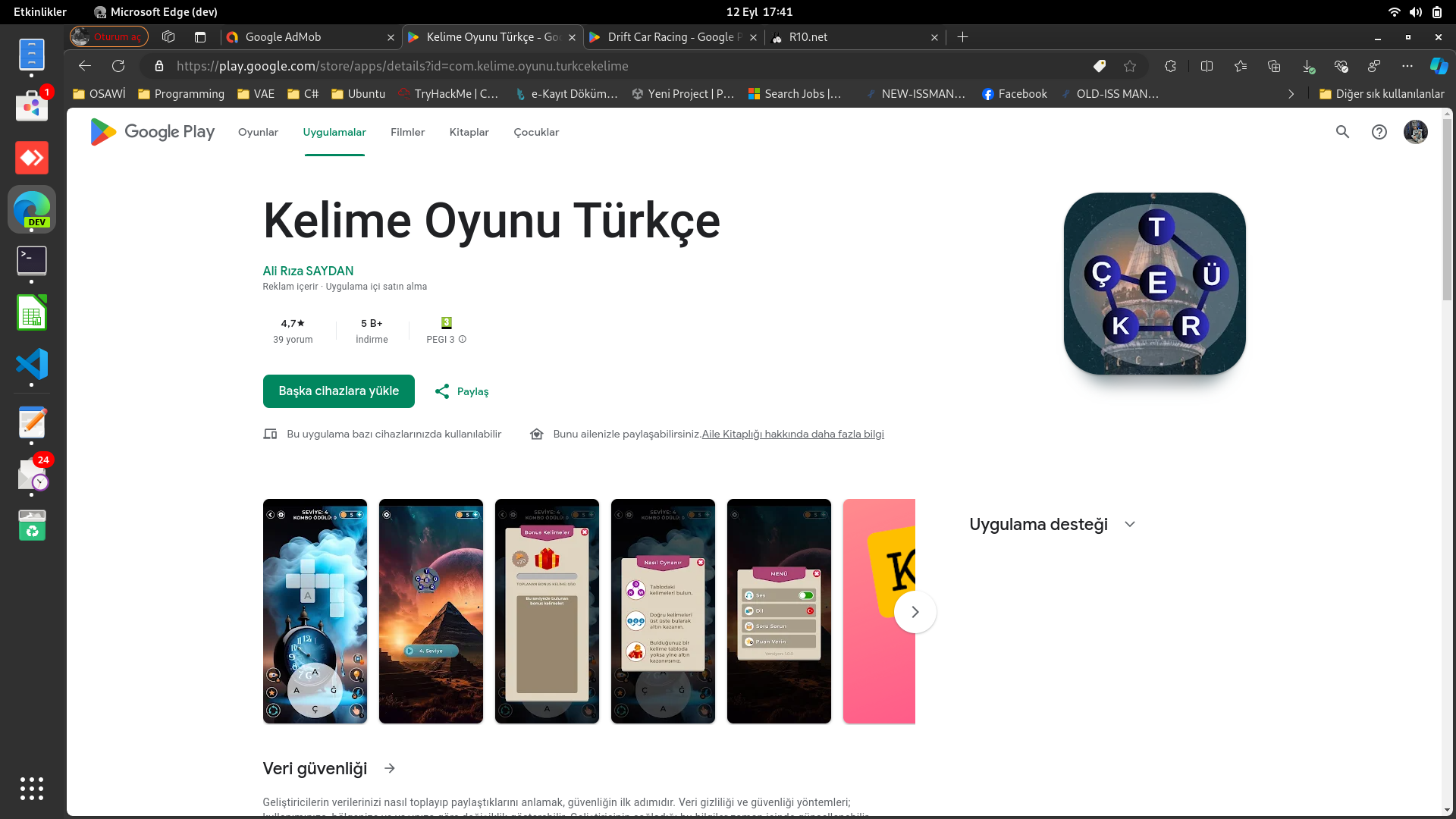1456x819 pixels.
Task: Open a new browser tab
Action: point(963,37)
